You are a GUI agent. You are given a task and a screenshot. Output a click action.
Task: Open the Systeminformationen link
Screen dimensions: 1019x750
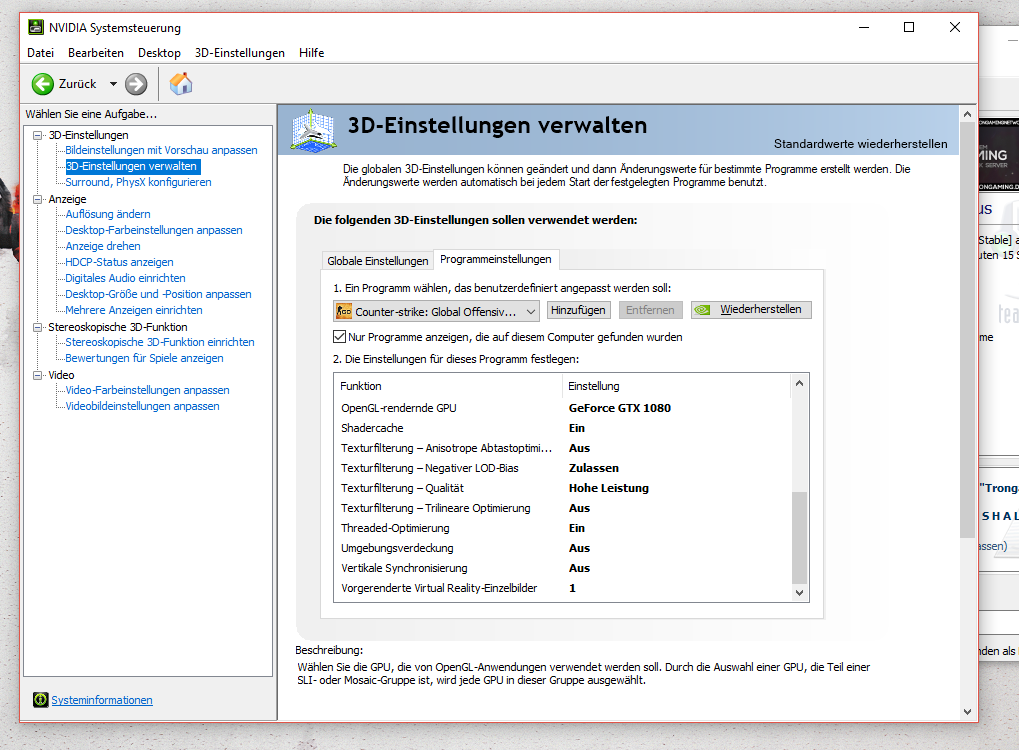tap(102, 700)
